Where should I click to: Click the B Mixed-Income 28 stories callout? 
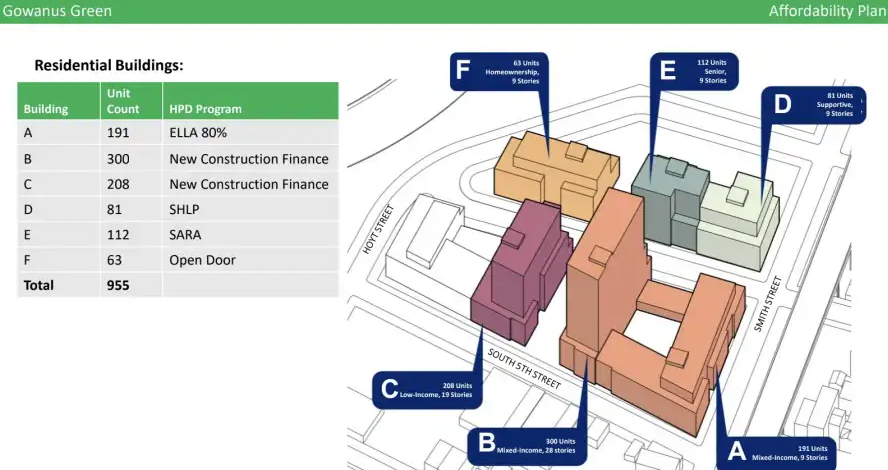pos(527,446)
